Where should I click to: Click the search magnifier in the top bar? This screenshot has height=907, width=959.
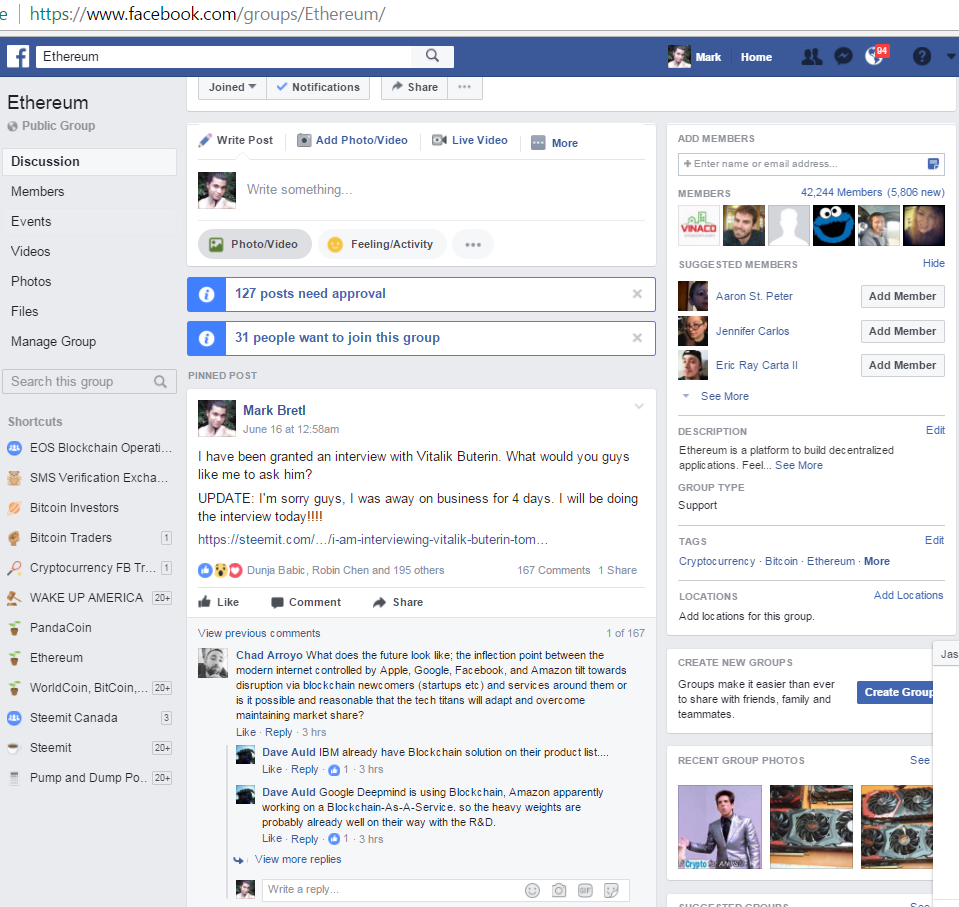[x=432, y=56]
